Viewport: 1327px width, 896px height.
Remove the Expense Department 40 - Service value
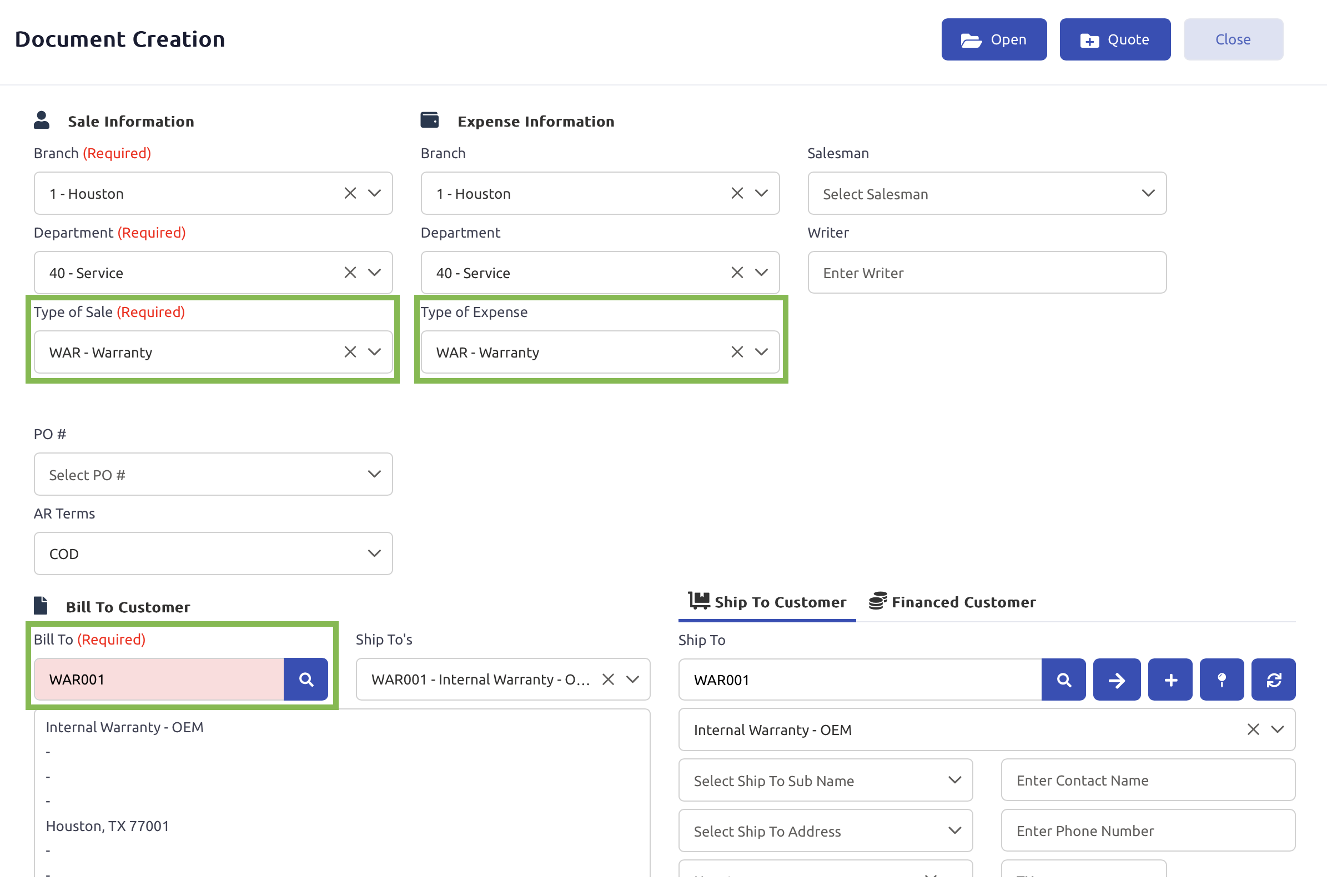point(737,273)
